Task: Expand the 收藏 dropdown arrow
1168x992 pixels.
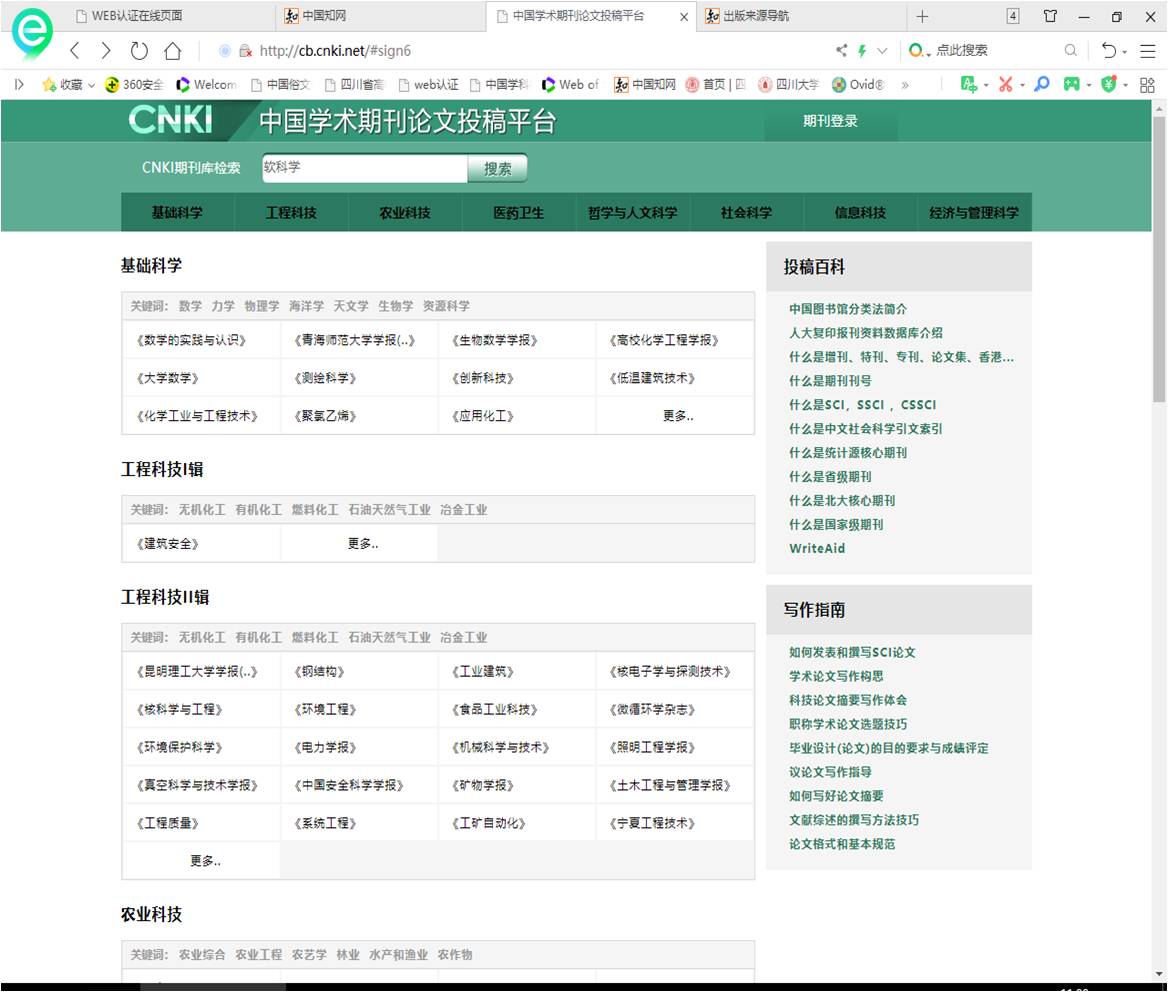Action: pos(91,85)
